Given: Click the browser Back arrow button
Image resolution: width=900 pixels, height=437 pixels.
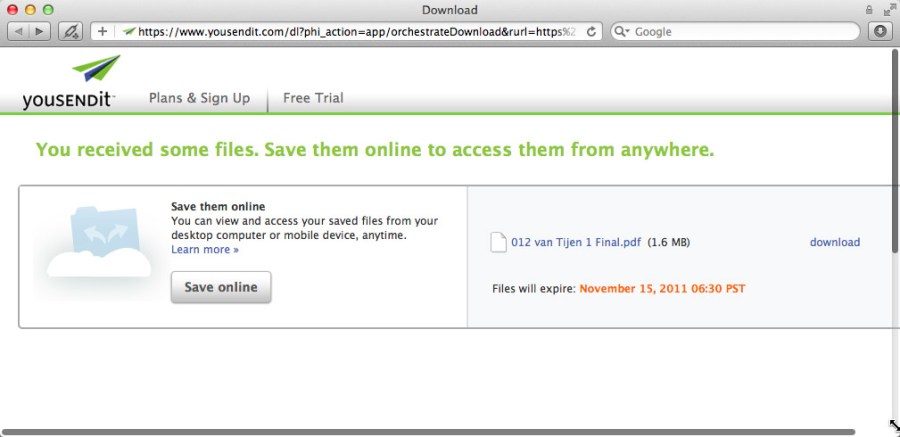Looking at the screenshot, I should (17, 31).
